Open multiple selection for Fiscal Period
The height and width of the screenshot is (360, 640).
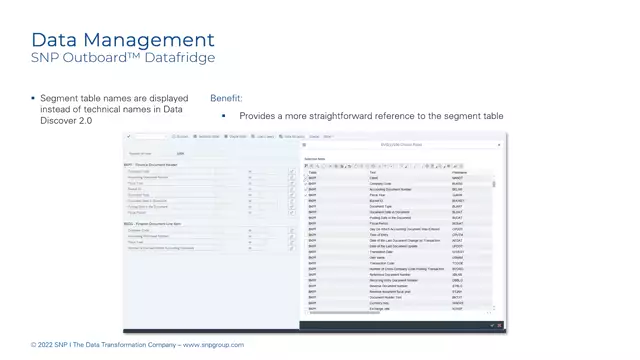coord(292,213)
